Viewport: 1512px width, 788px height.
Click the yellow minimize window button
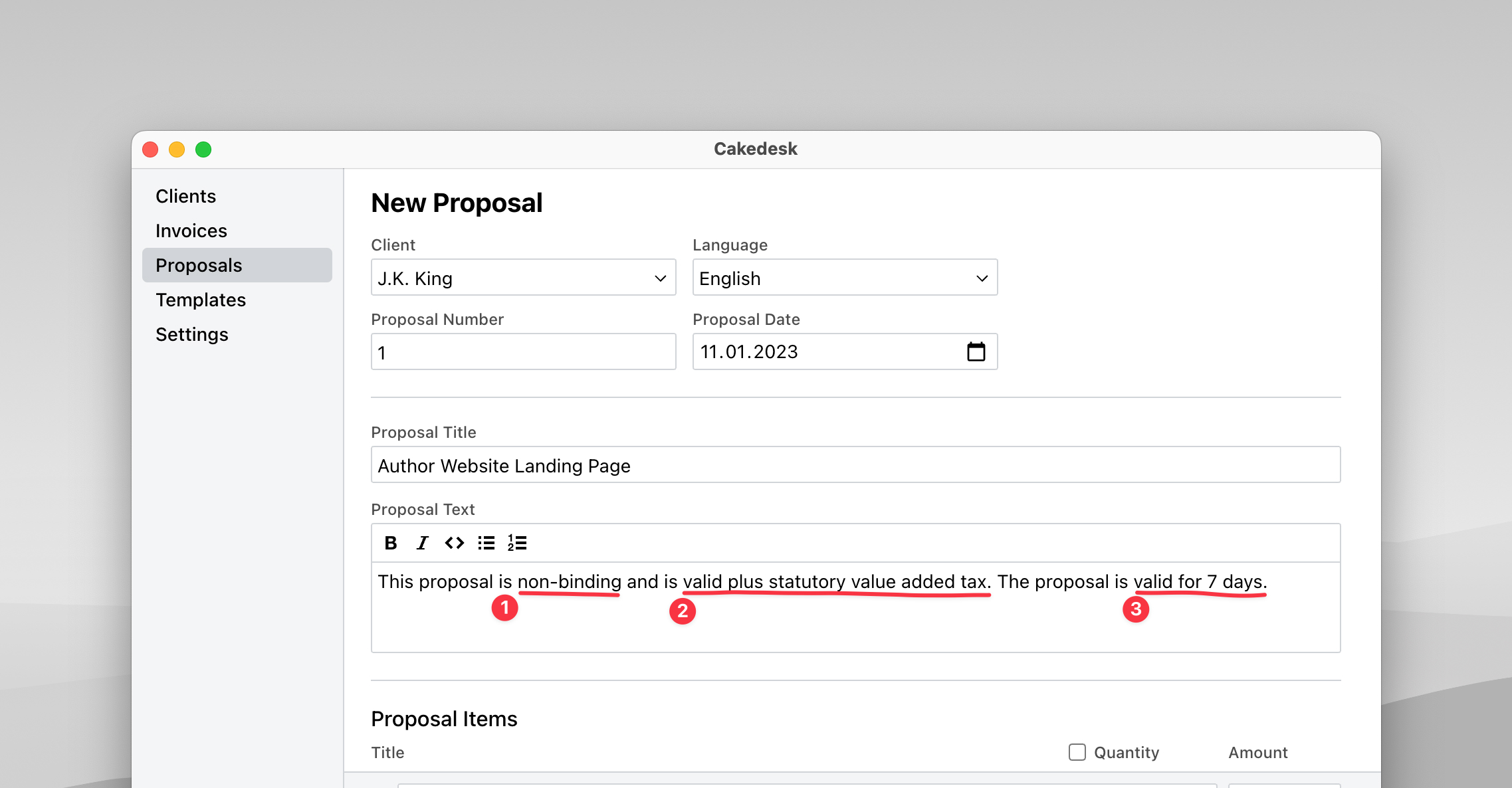[177, 149]
